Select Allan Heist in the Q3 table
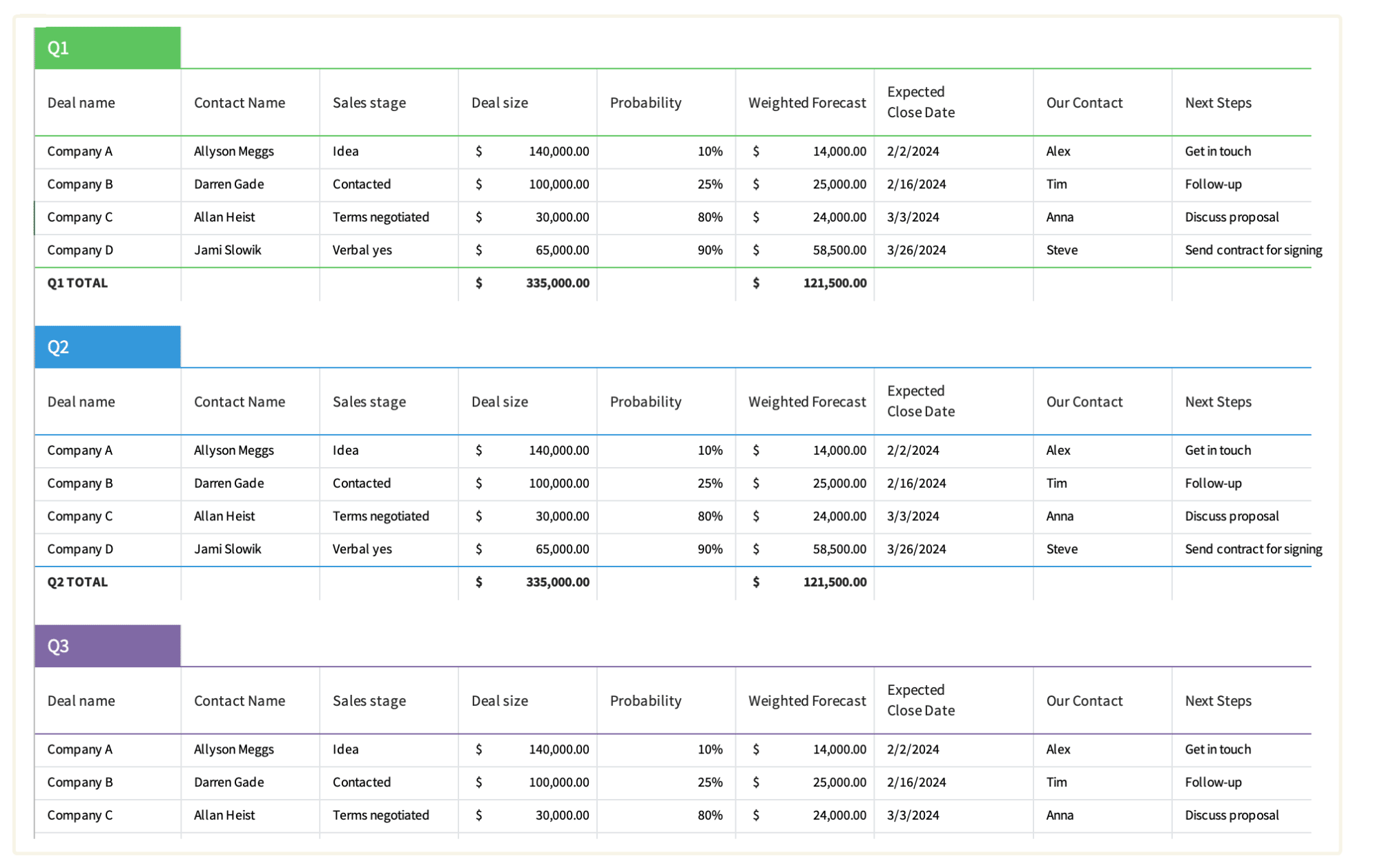Image resolution: width=1380 pixels, height=868 pixels. (224, 815)
